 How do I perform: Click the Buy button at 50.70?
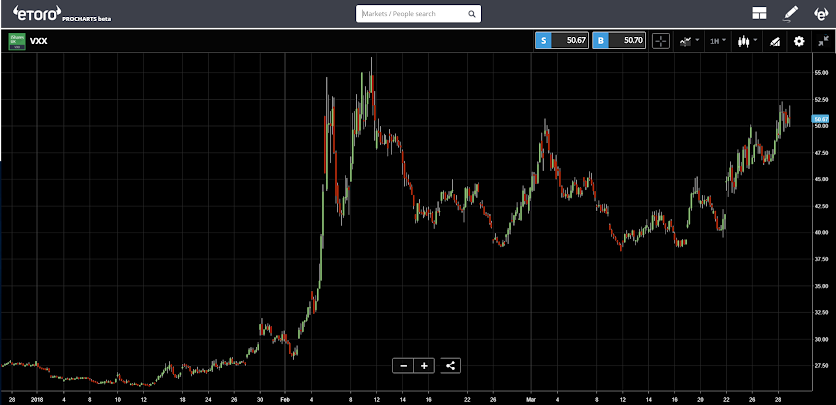pyautogui.click(x=619, y=41)
